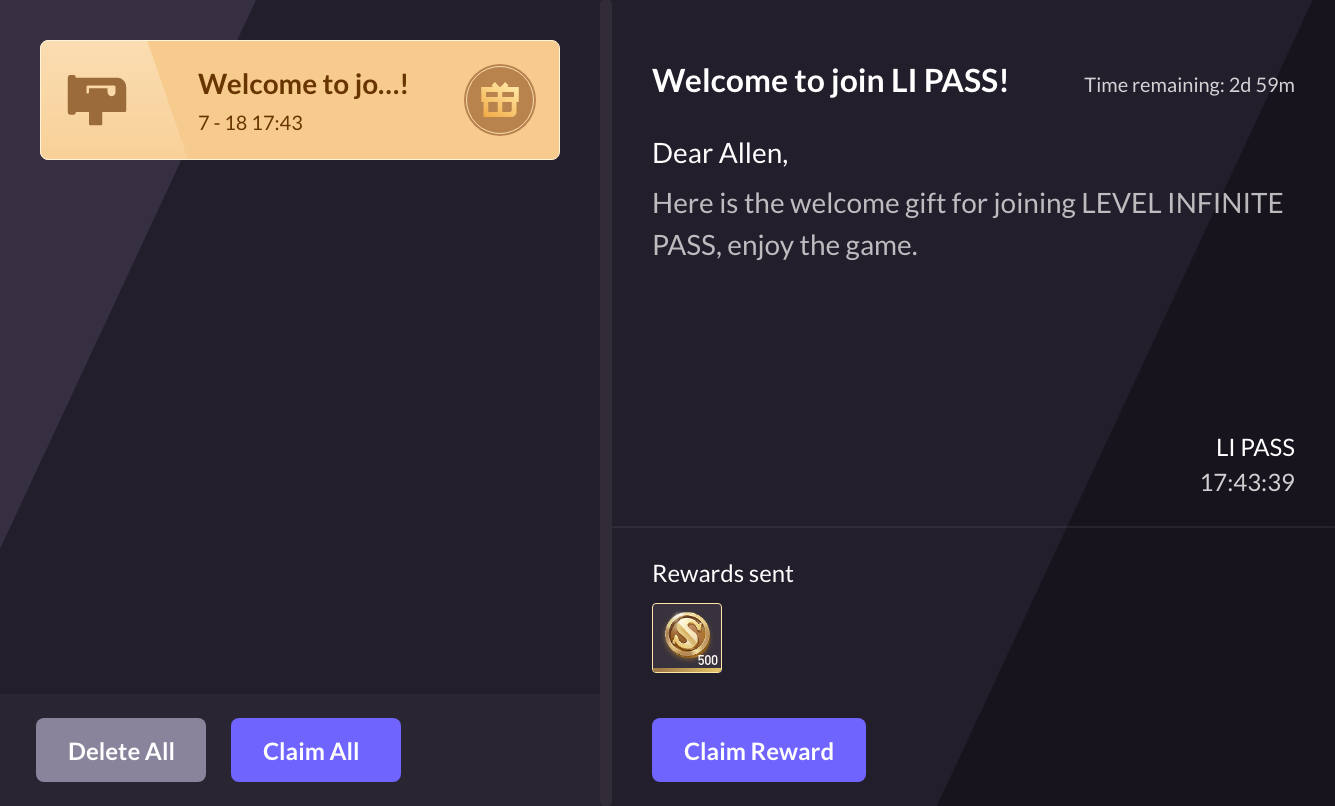Select the "Welcome to jo...!" mail title
The image size is (1335, 806).
[303, 85]
